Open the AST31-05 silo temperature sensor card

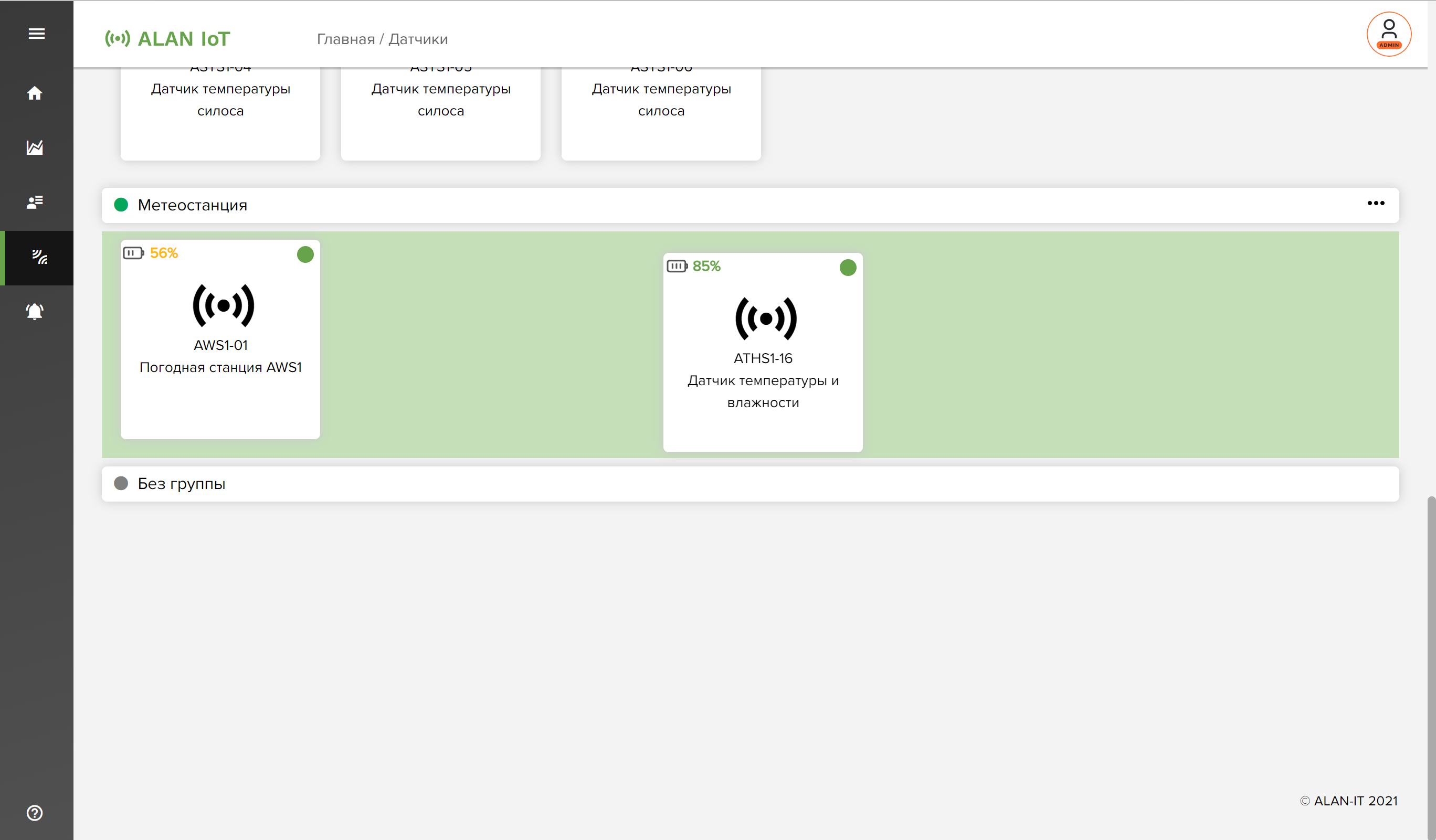pos(440,114)
